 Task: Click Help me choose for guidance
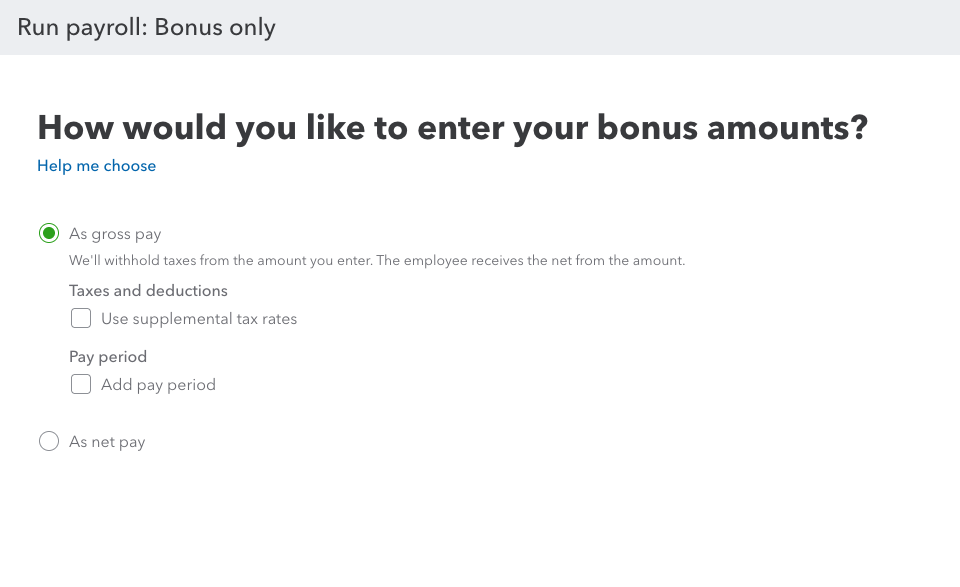pyautogui.click(x=96, y=166)
